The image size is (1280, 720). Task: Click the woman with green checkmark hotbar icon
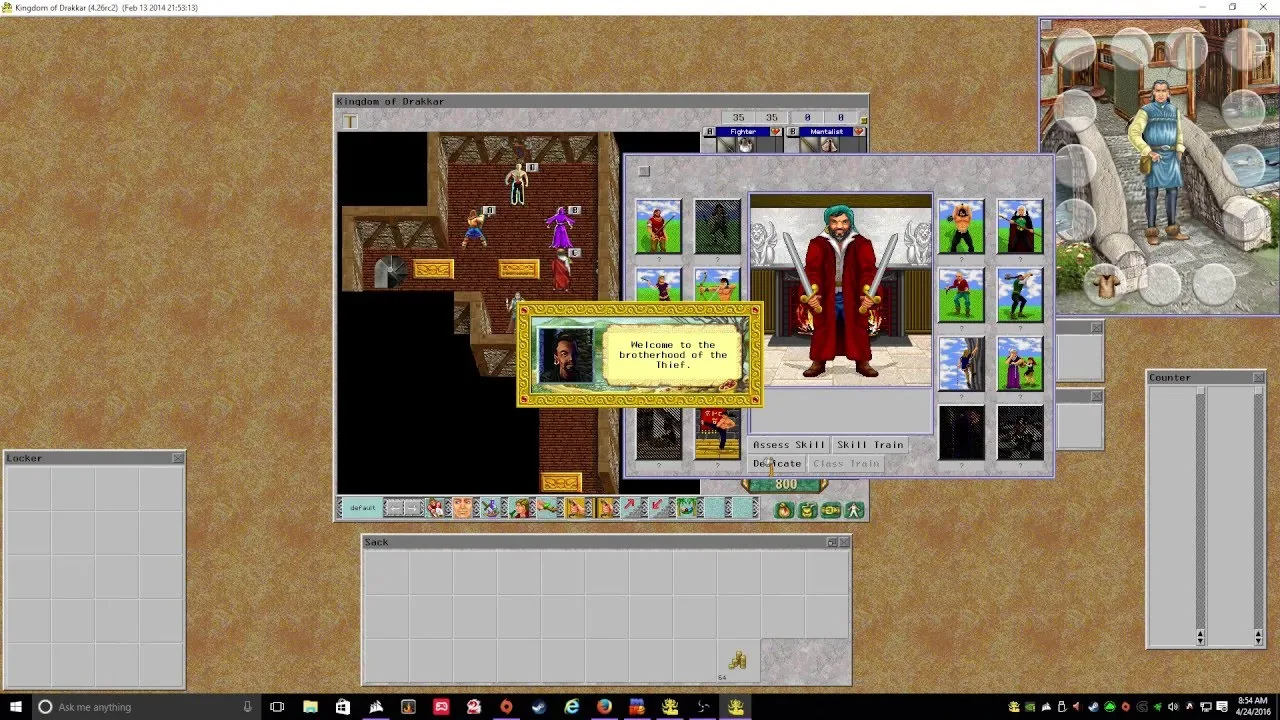519,508
